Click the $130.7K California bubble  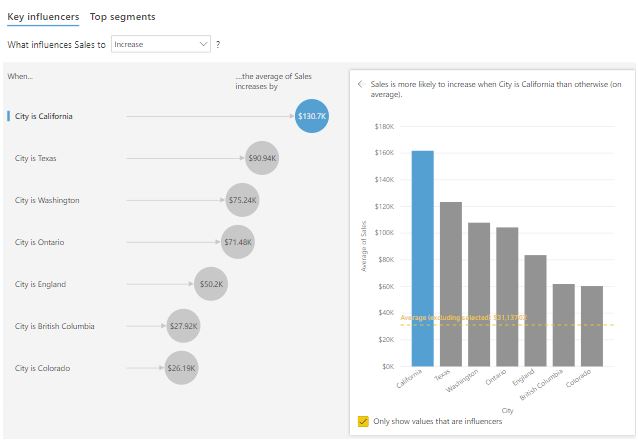[312, 116]
